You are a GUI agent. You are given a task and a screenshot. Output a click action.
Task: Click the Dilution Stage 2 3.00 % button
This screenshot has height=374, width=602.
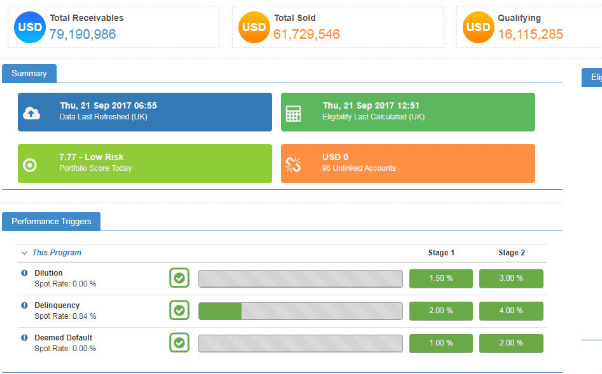click(511, 278)
